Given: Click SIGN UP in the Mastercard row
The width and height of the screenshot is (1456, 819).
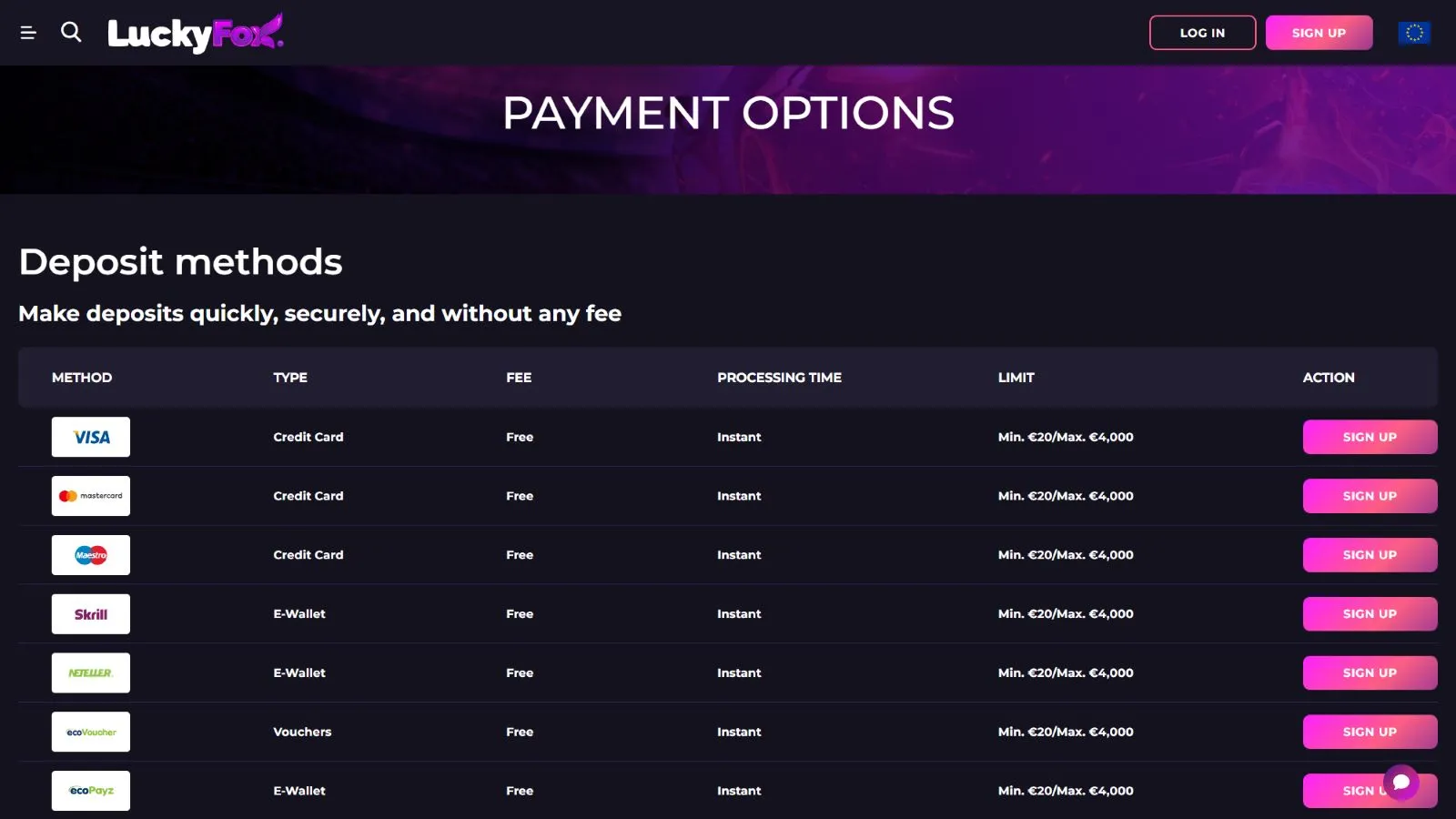Looking at the screenshot, I should pyautogui.click(x=1370, y=496).
